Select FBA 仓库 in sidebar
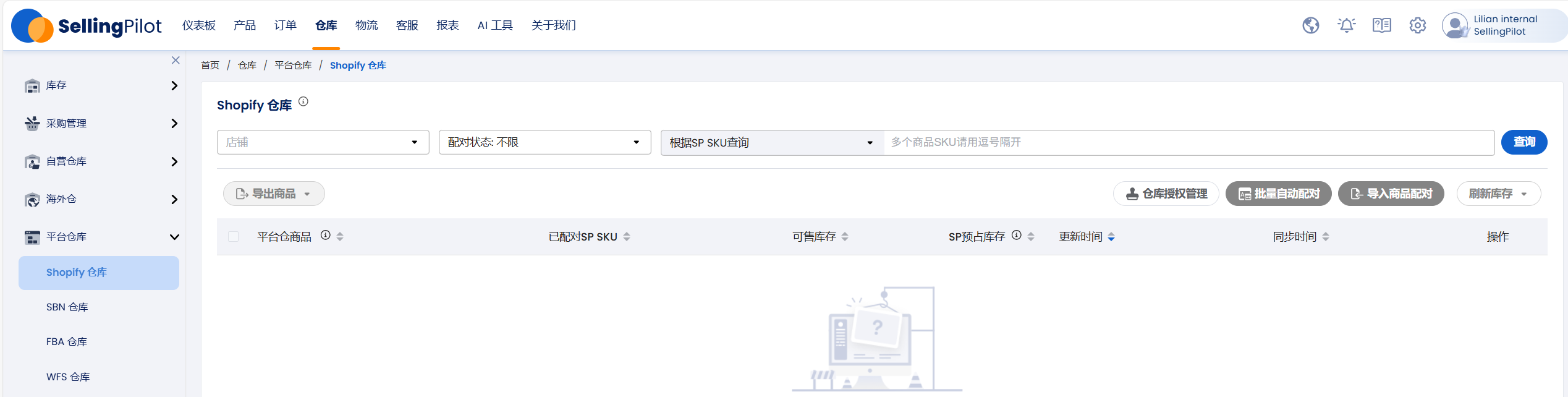 click(x=67, y=342)
